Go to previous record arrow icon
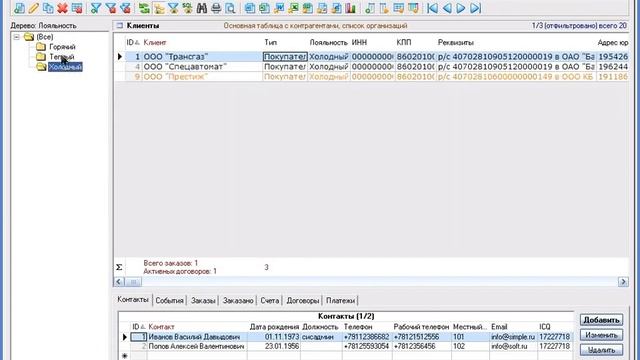This screenshot has width=640, height=360. coord(447,7)
